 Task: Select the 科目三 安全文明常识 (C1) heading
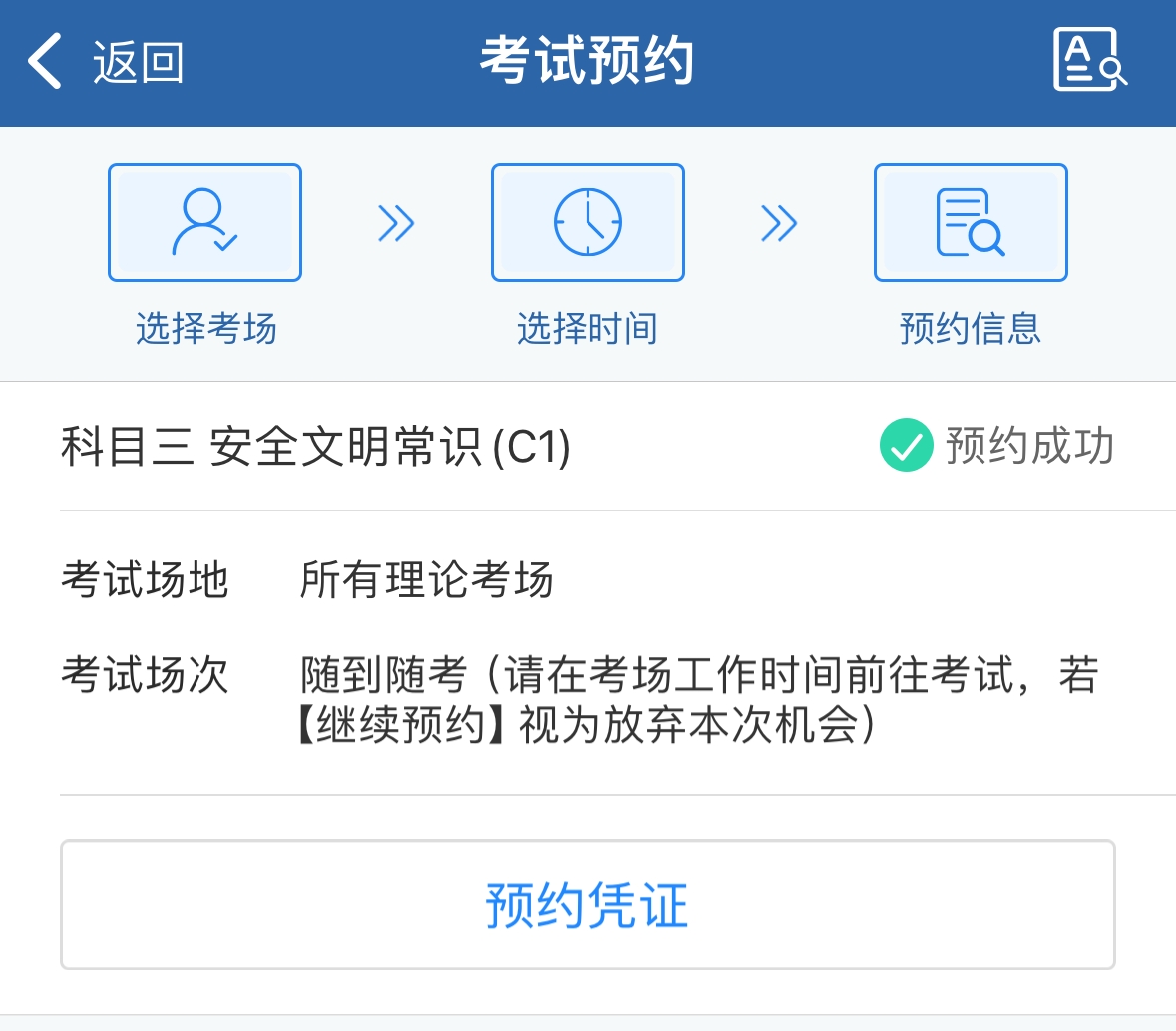(316, 446)
